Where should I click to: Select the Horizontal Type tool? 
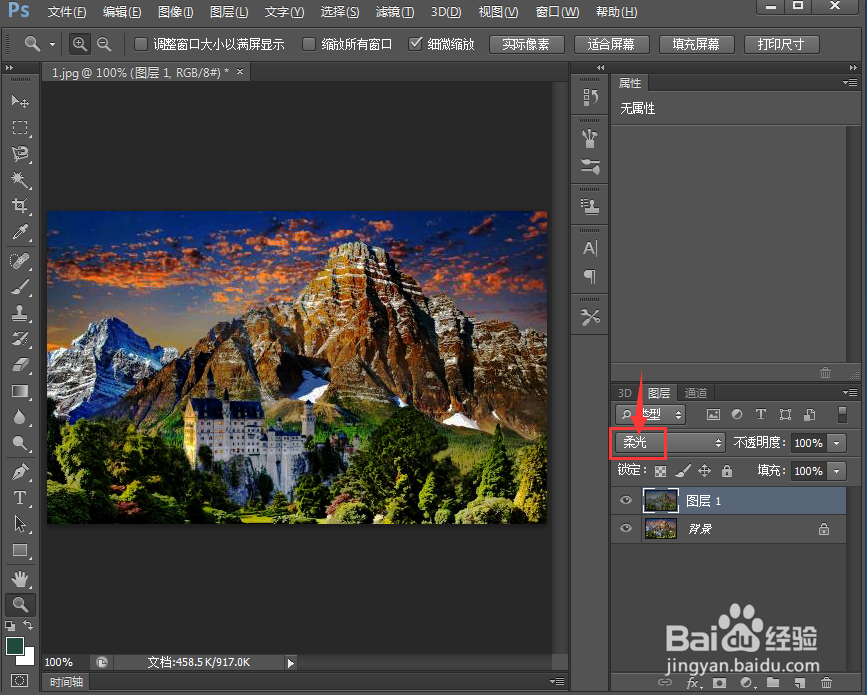20,498
